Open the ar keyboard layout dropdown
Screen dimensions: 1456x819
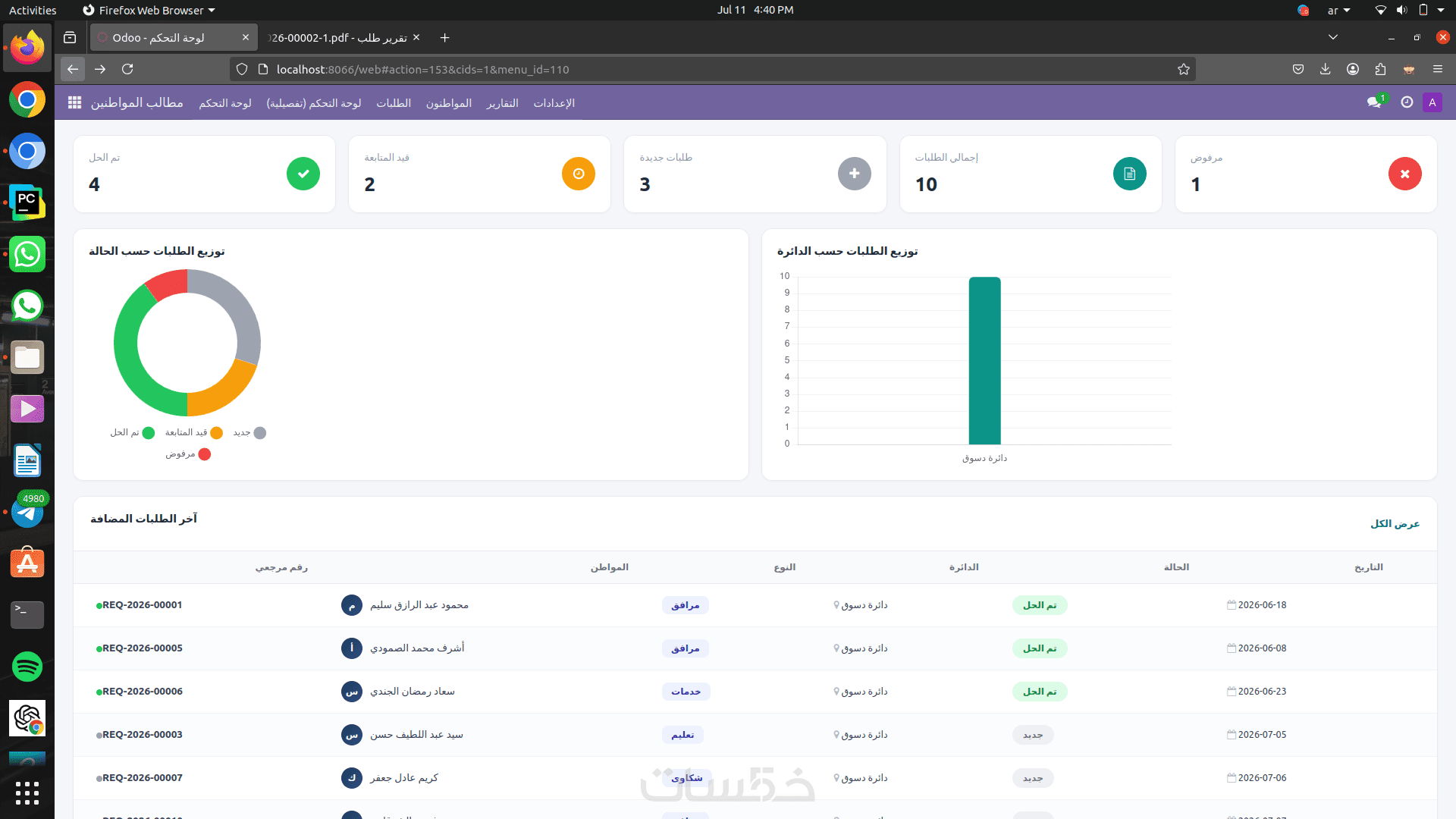coord(1339,10)
